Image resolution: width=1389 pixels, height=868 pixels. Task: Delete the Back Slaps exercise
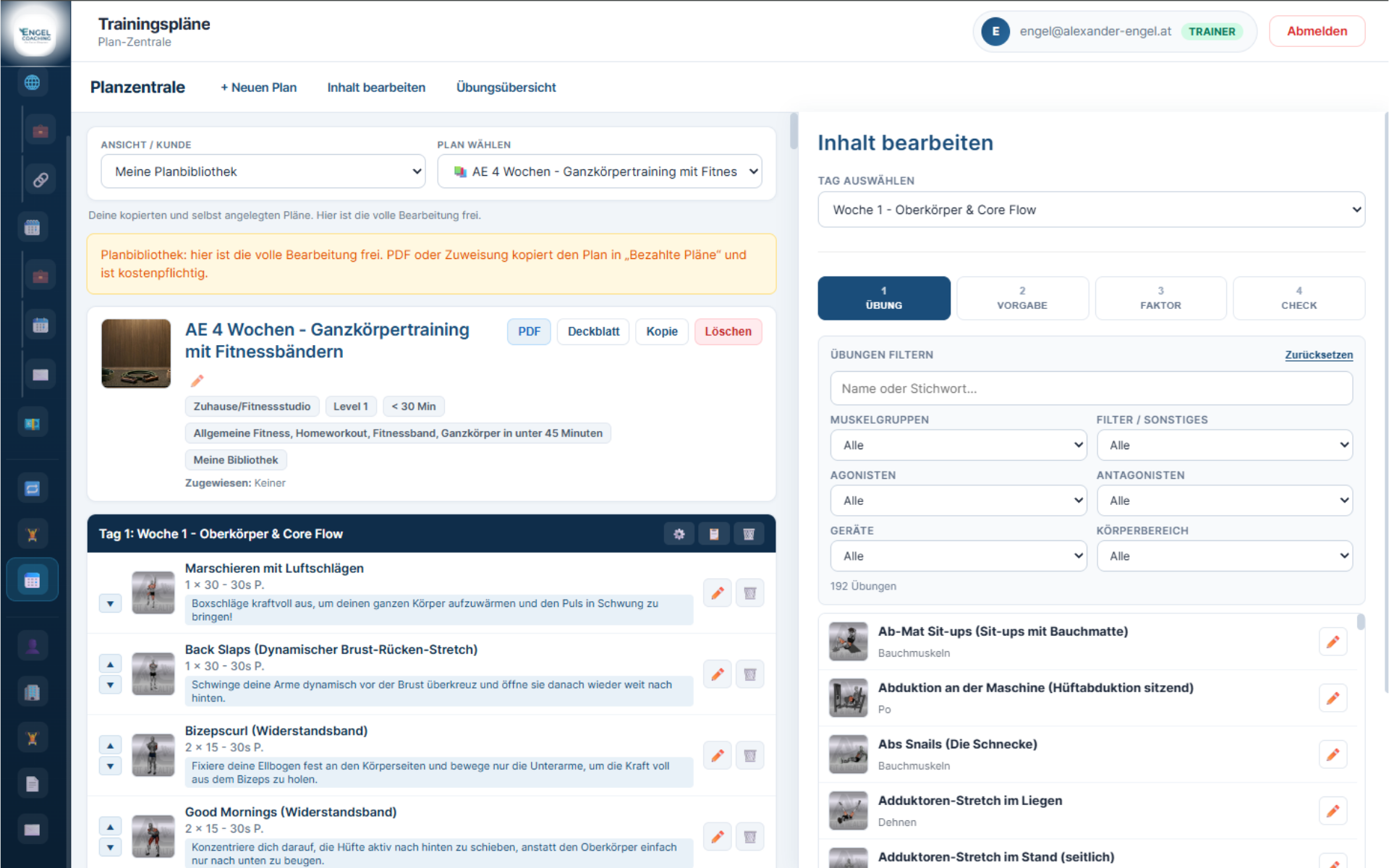click(750, 674)
